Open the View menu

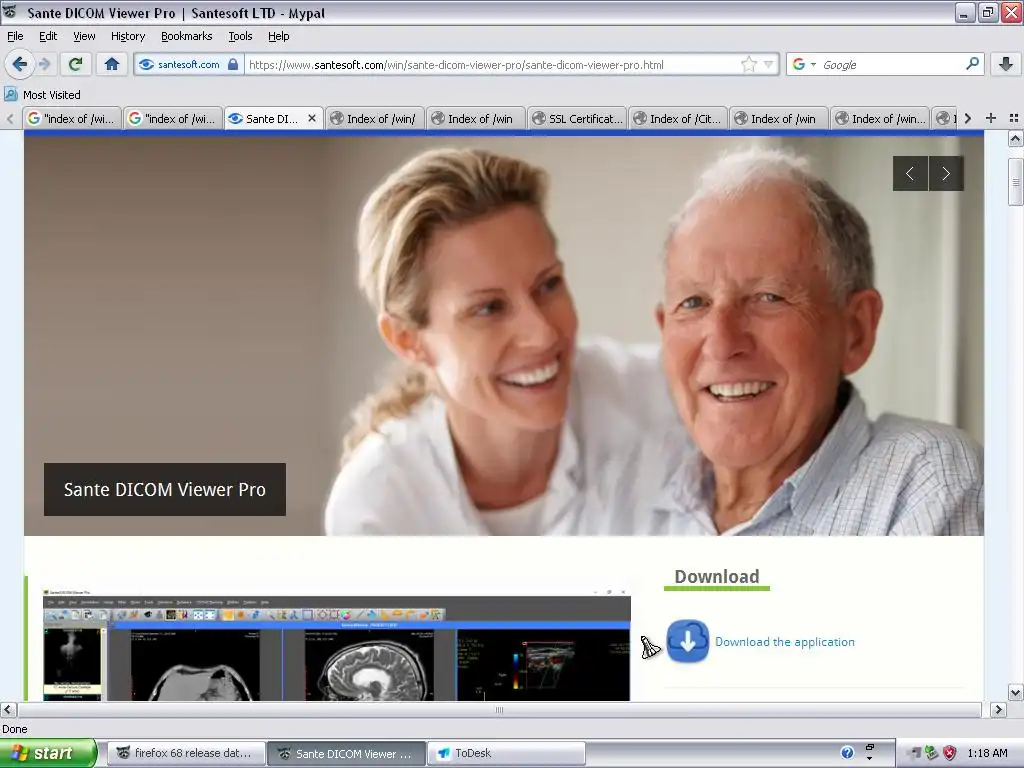(x=84, y=36)
